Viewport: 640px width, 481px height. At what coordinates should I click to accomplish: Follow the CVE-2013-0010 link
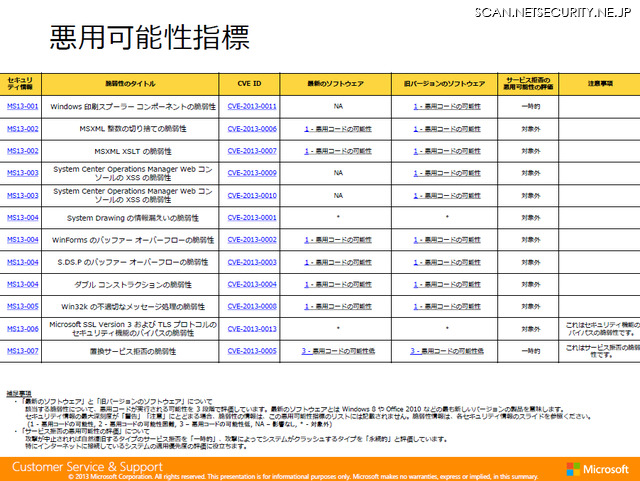pos(252,196)
